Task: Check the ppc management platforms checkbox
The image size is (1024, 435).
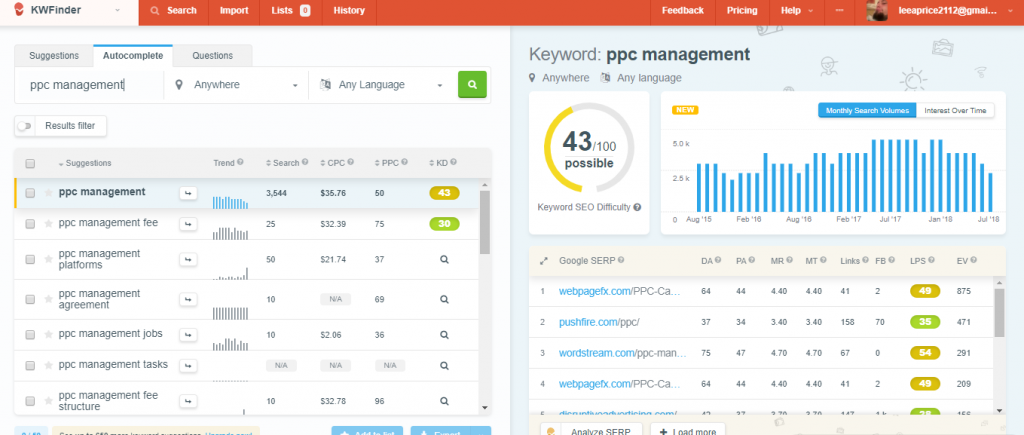Action: tap(30, 259)
